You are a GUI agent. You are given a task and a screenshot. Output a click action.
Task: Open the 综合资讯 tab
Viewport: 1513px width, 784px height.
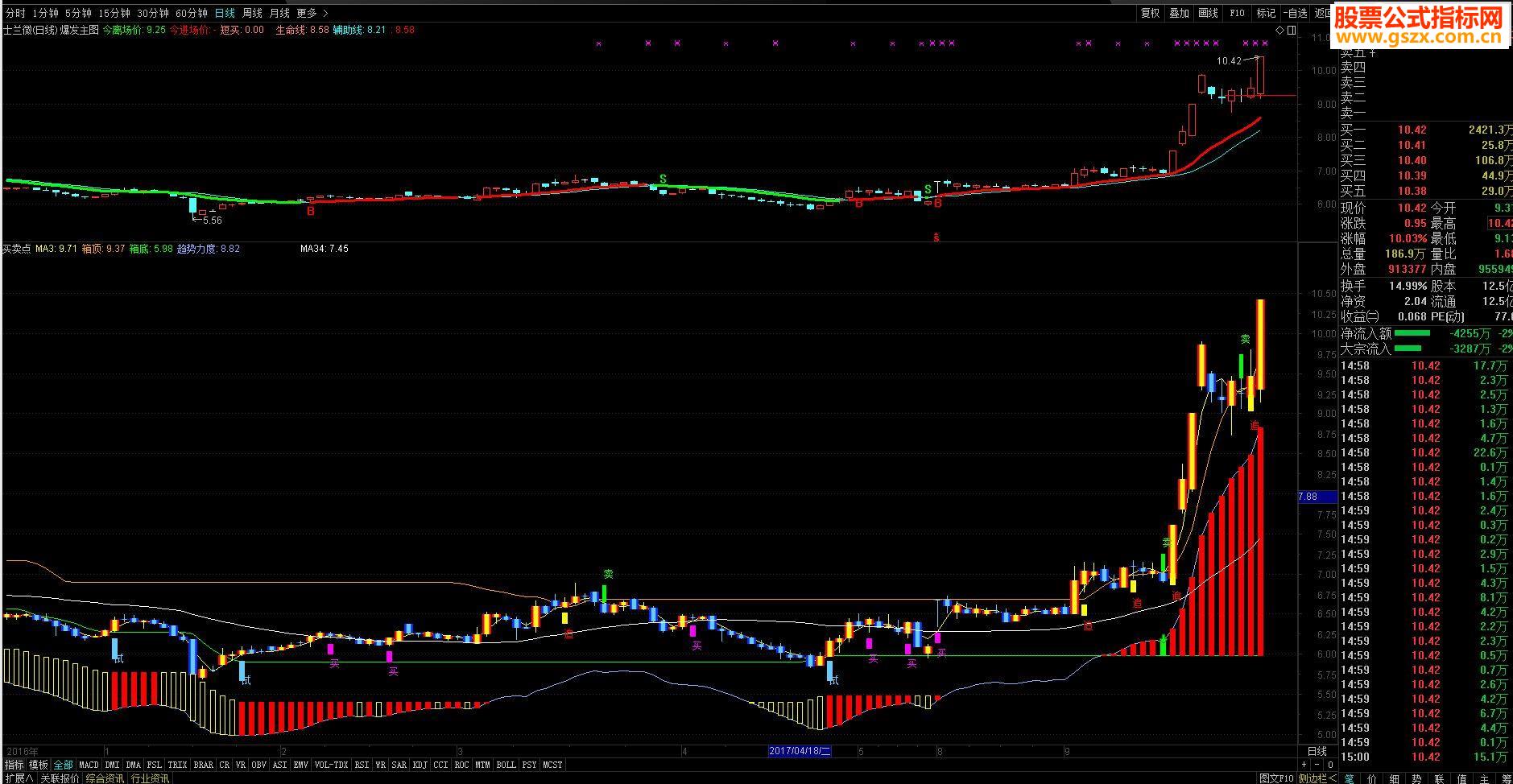click(105, 778)
